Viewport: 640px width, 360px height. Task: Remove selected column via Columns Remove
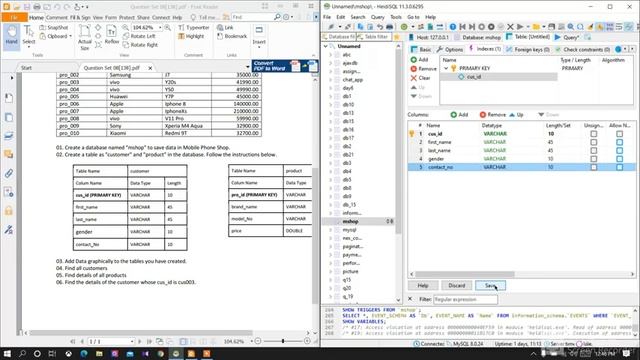point(493,115)
